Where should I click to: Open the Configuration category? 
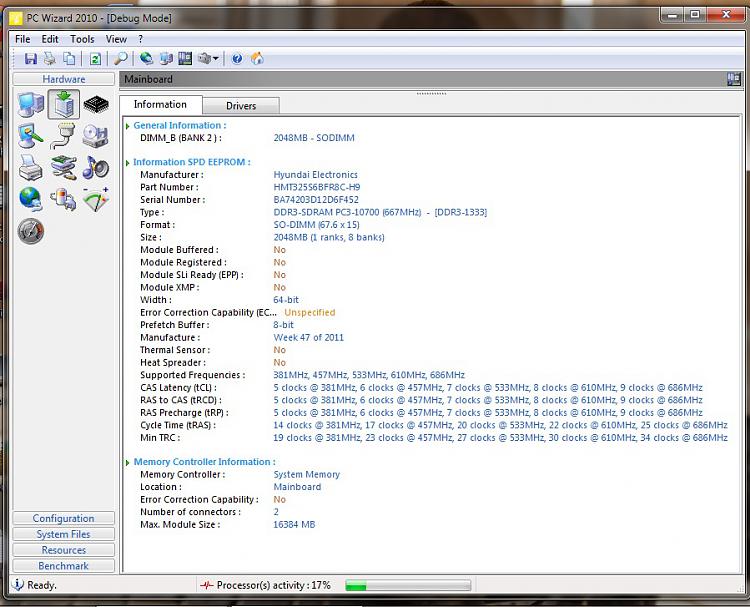pos(64,519)
